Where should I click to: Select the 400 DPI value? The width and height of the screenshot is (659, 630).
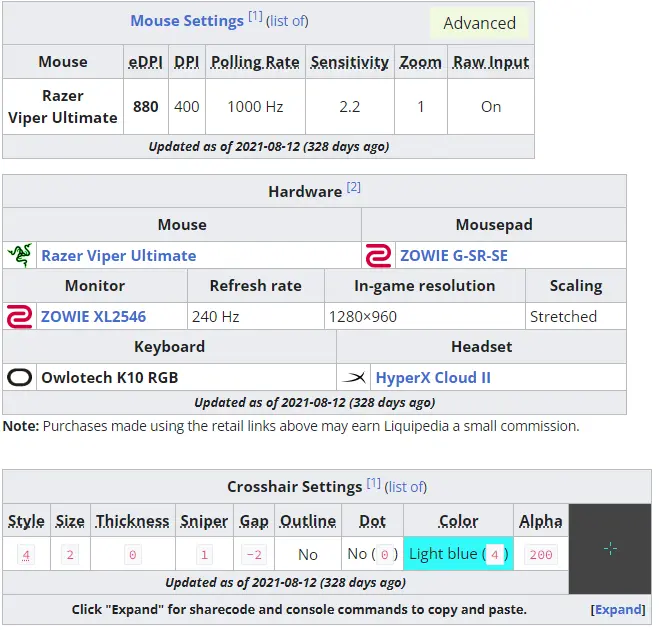187,106
